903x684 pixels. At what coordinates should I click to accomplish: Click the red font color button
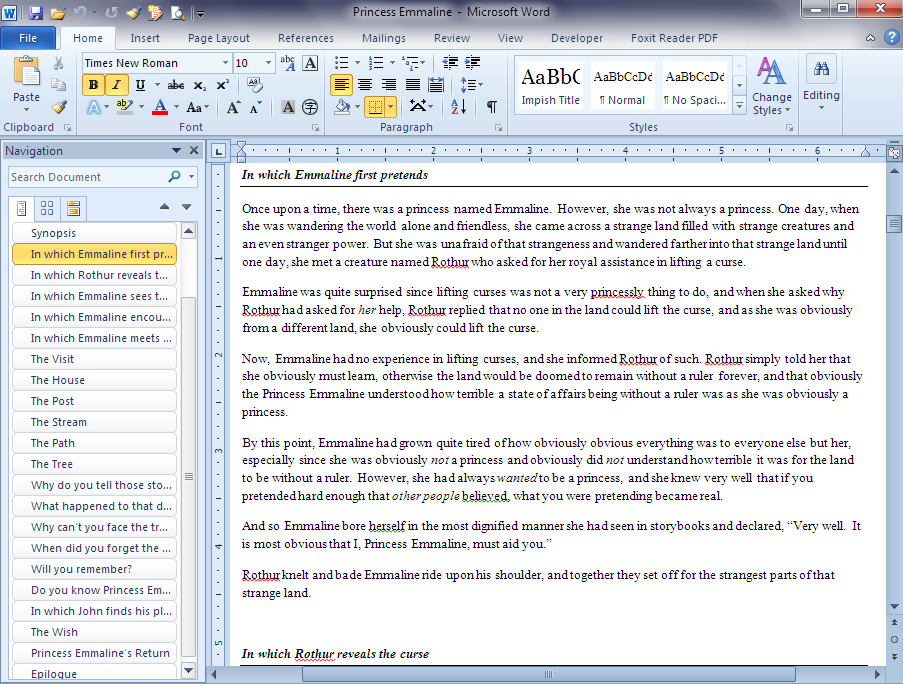pyautogui.click(x=161, y=107)
